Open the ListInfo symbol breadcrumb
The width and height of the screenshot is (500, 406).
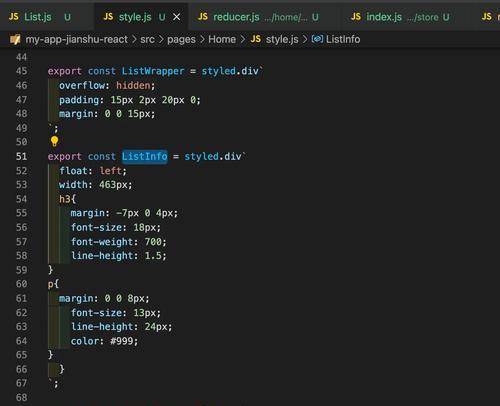343,39
